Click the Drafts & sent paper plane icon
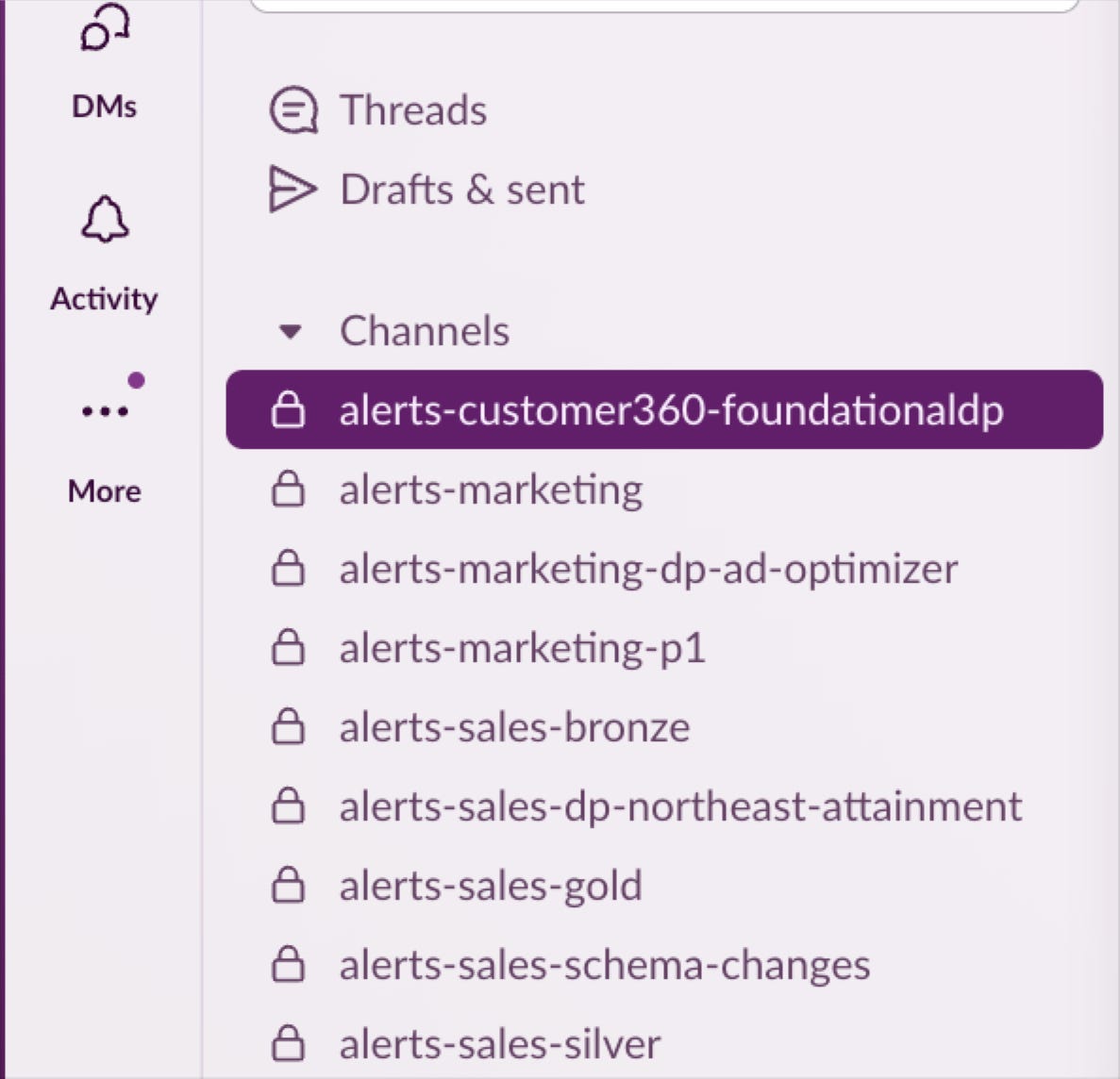Screen dimensions: 1120x1079 (x=293, y=190)
